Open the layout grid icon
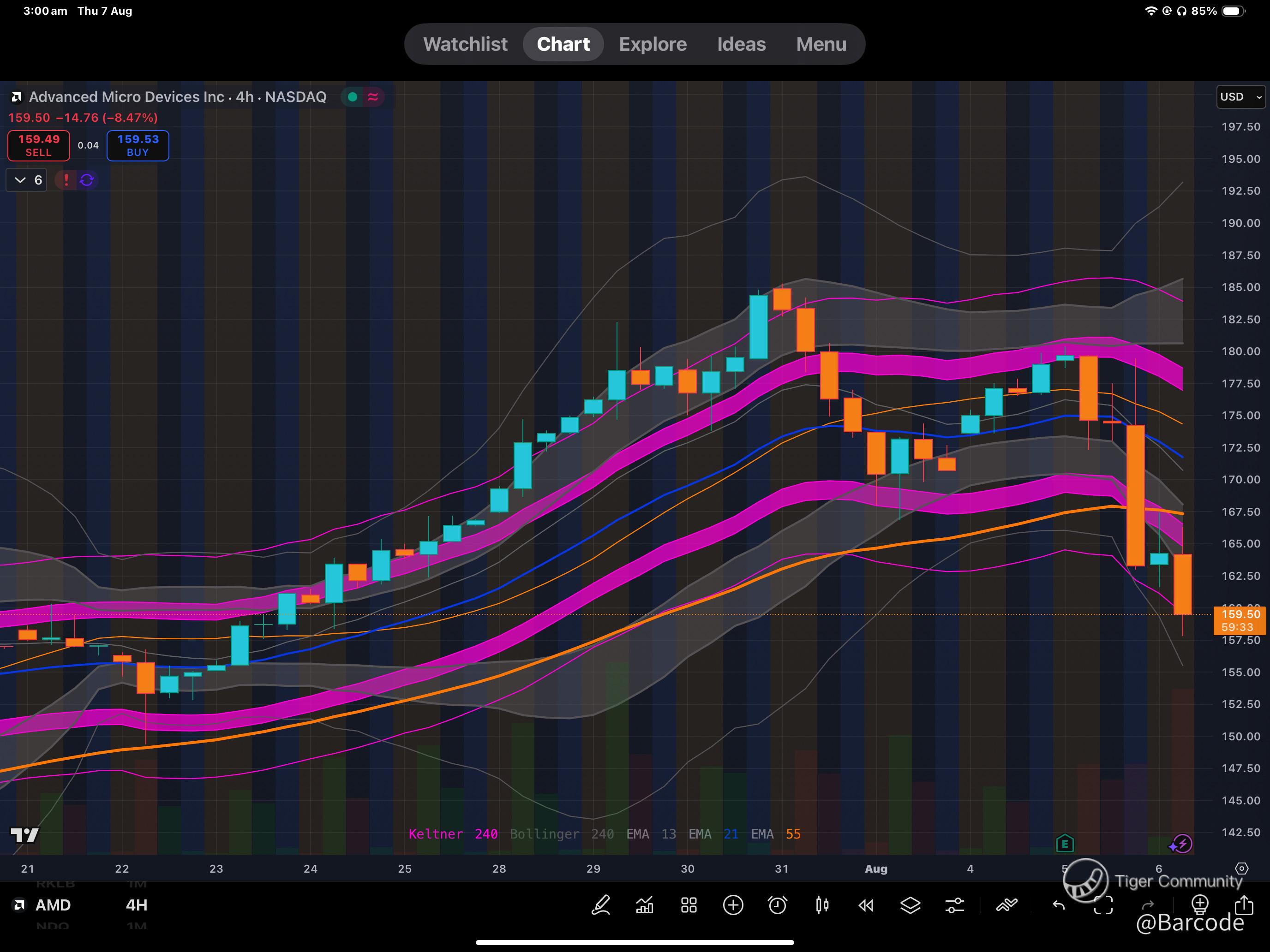The image size is (1270, 952). coord(689,905)
